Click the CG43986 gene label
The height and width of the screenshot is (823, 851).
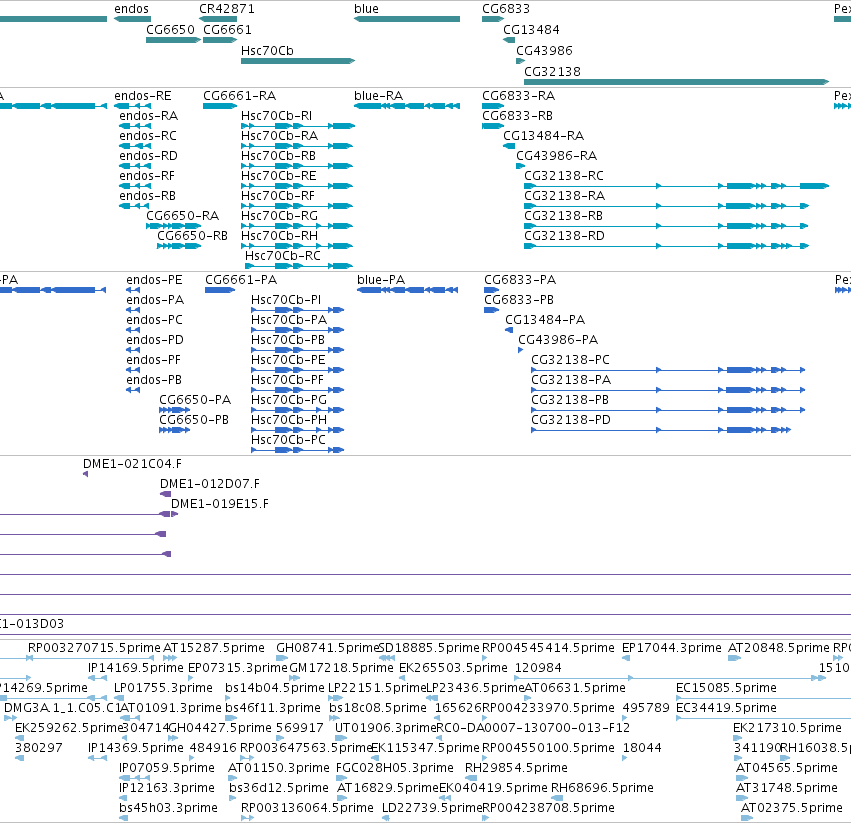pyautogui.click(x=544, y=50)
